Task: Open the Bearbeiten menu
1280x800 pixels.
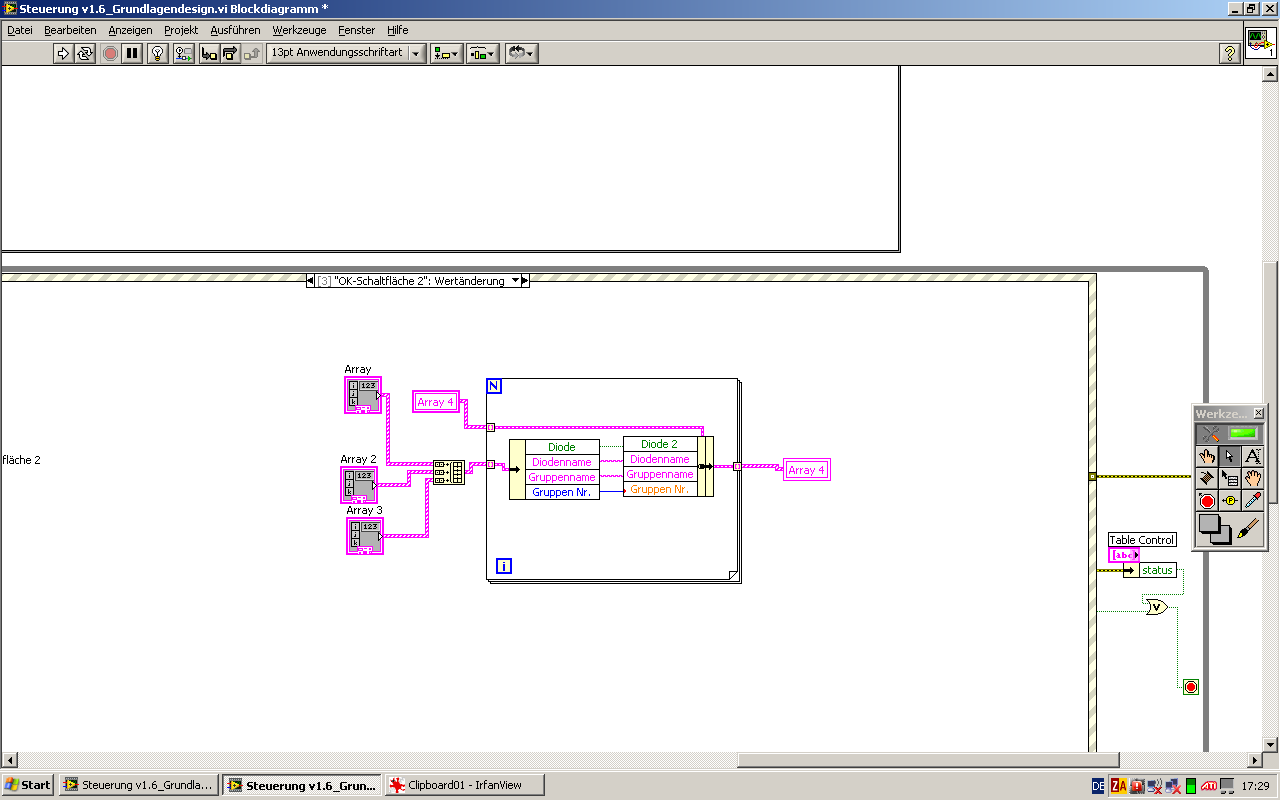Action: (x=70, y=30)
